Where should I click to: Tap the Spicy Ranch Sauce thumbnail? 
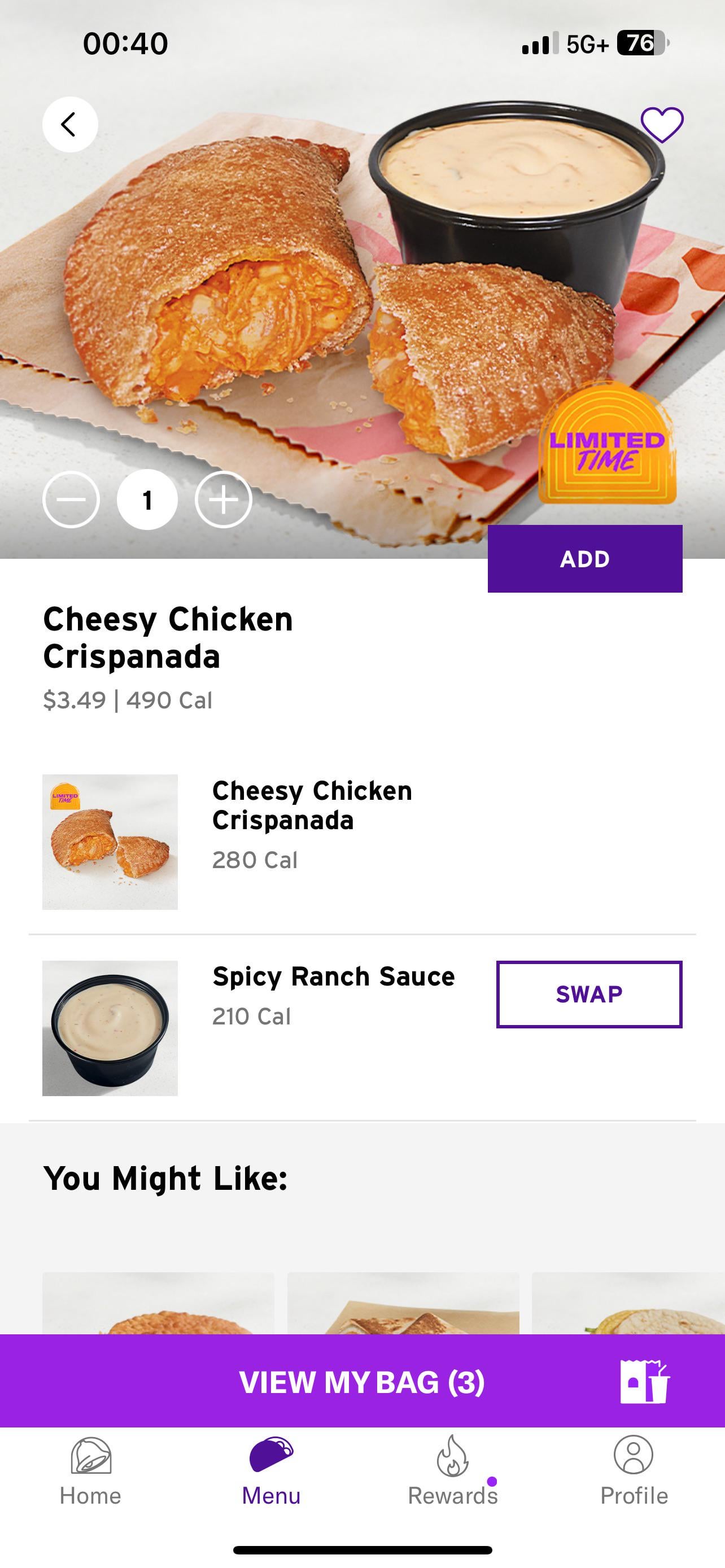tap(110, 1028)
